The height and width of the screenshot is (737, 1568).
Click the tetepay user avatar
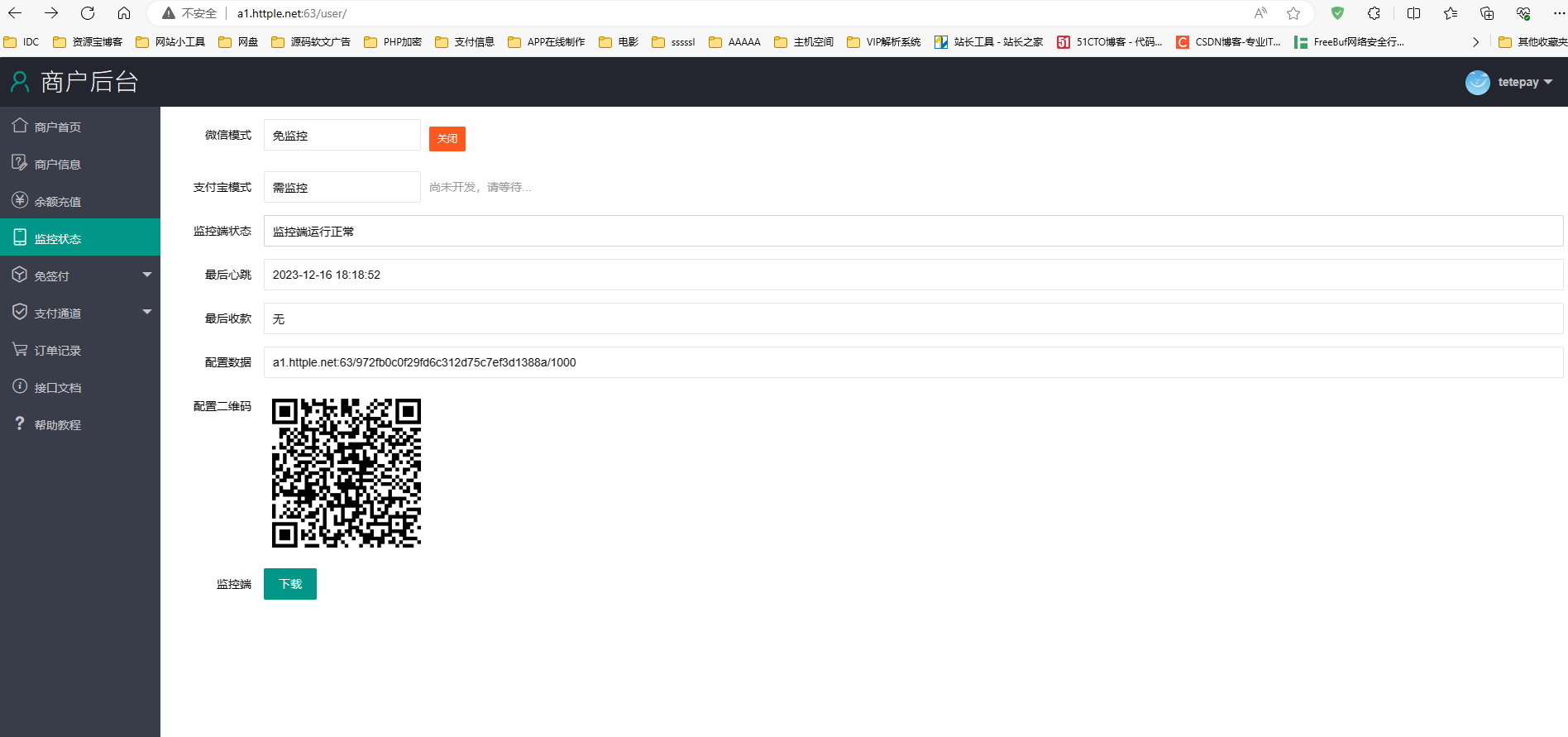click(x=1478, y=82)
